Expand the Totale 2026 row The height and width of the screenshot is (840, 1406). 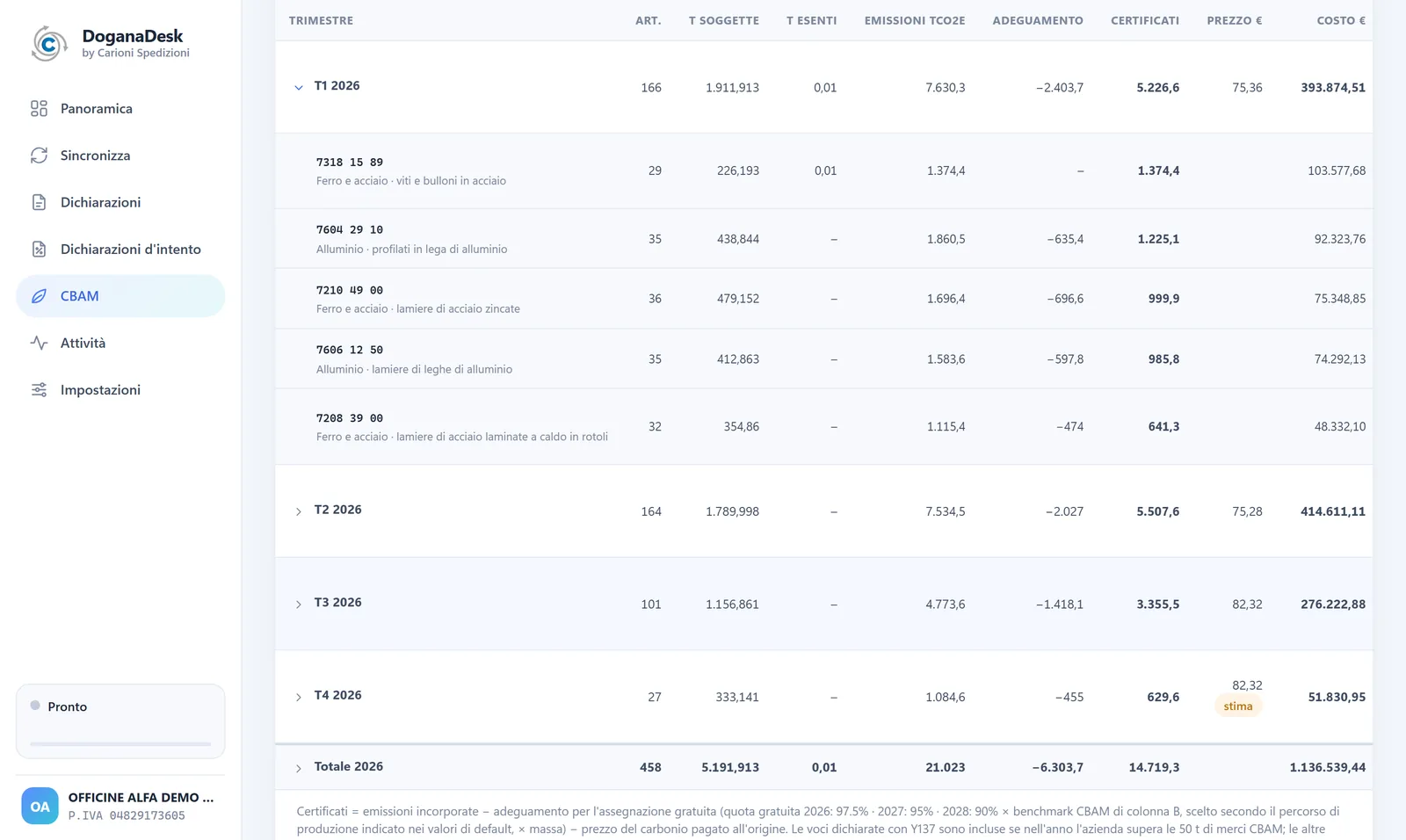pyautogui.click(x=299, y=768)
